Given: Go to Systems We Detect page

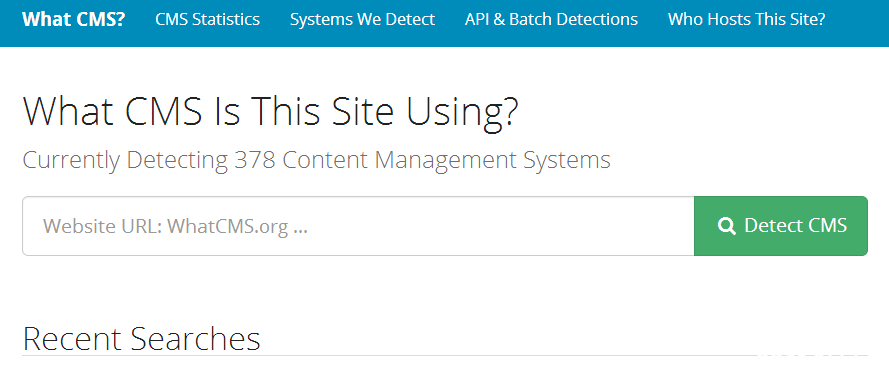Looking at the screenshot, I should (x=362, y=19).
